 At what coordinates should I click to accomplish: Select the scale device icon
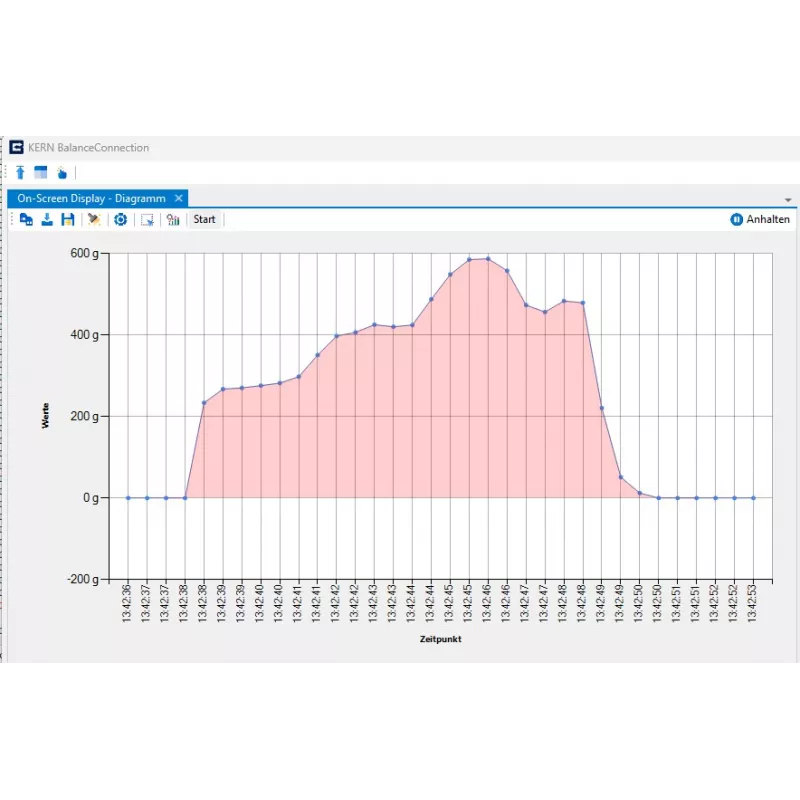point(19,172)
